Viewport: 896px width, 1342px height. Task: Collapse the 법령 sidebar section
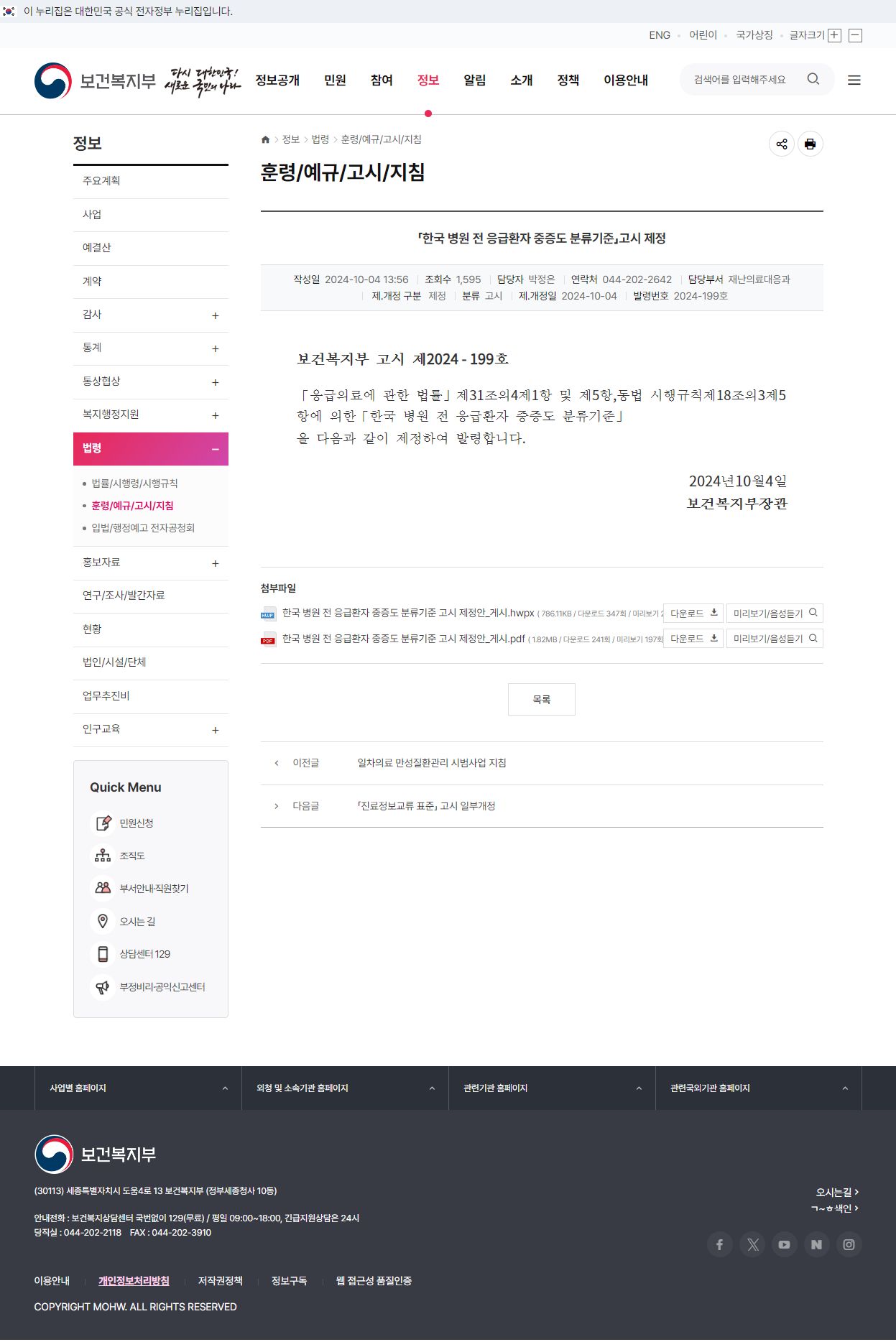pos(215,449)
